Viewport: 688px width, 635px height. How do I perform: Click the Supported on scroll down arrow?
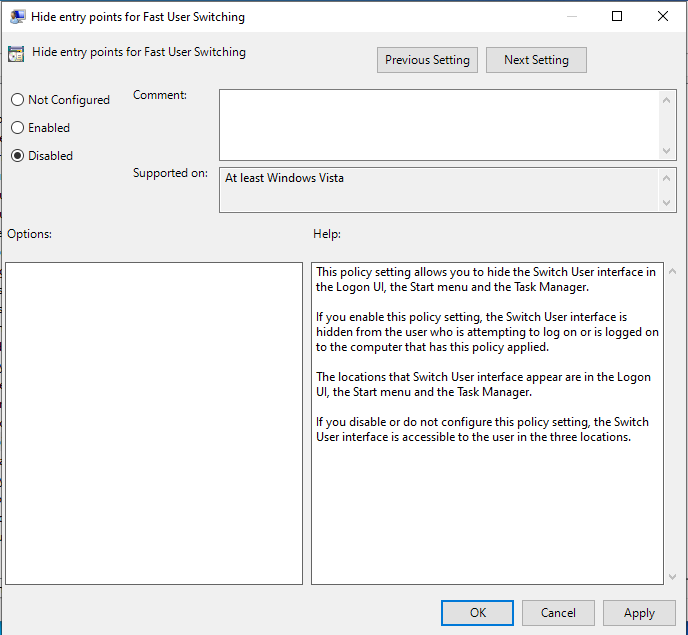tap(666, 202)
